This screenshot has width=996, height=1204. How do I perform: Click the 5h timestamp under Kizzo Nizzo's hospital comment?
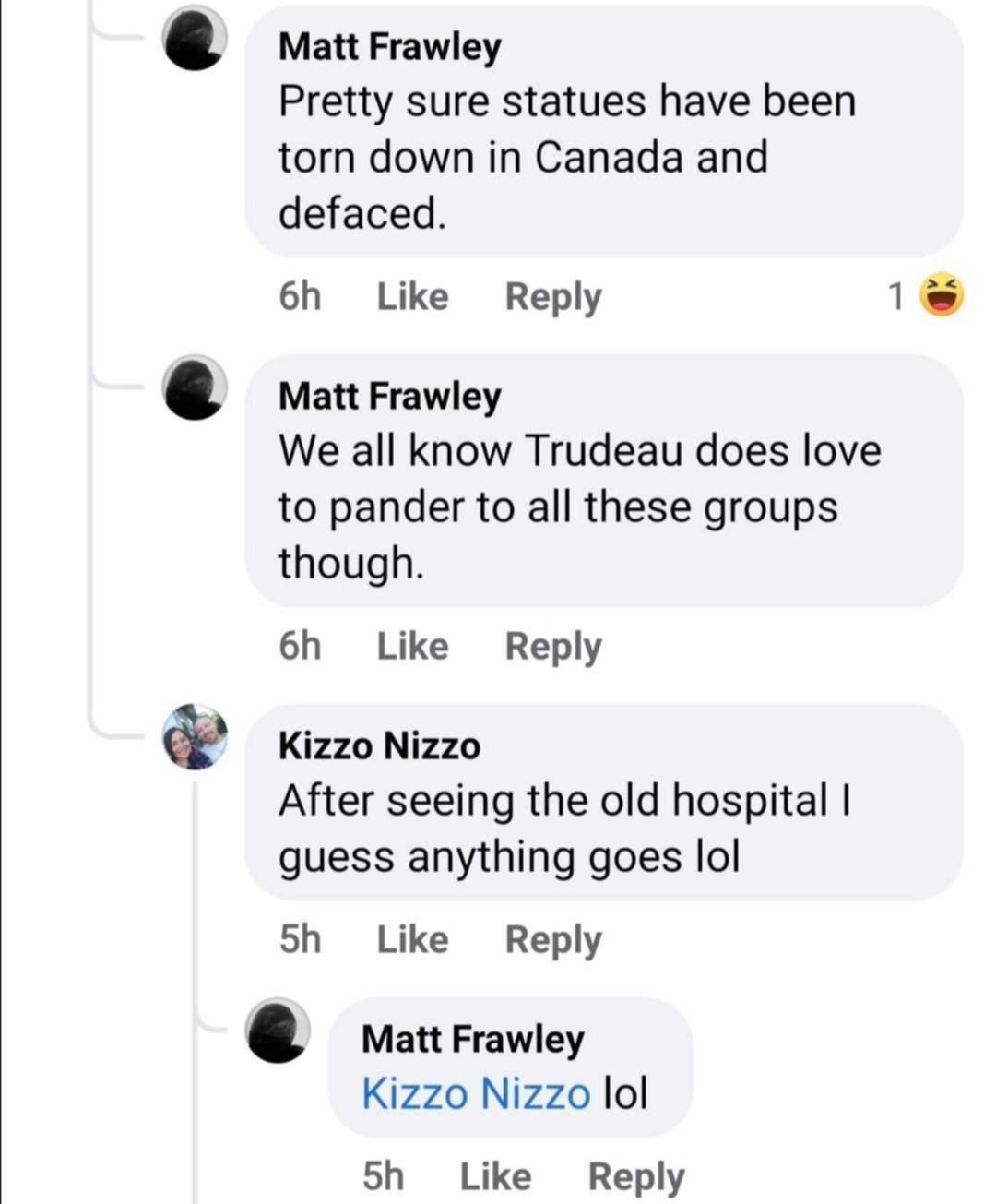tap(300, 939)
